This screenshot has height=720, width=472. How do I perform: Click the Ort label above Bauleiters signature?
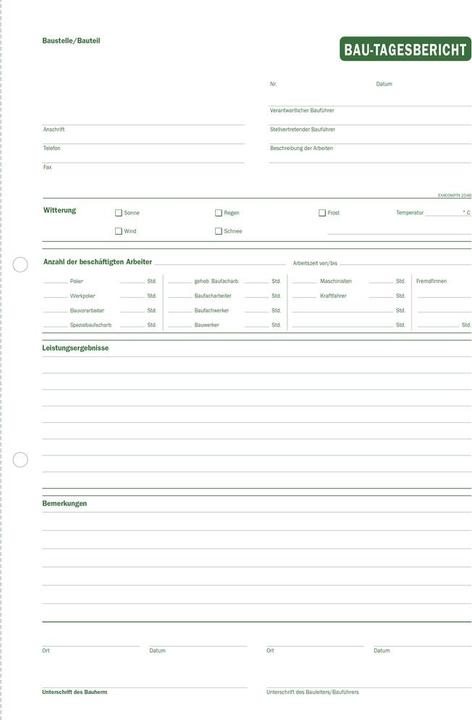click(270, 651)
